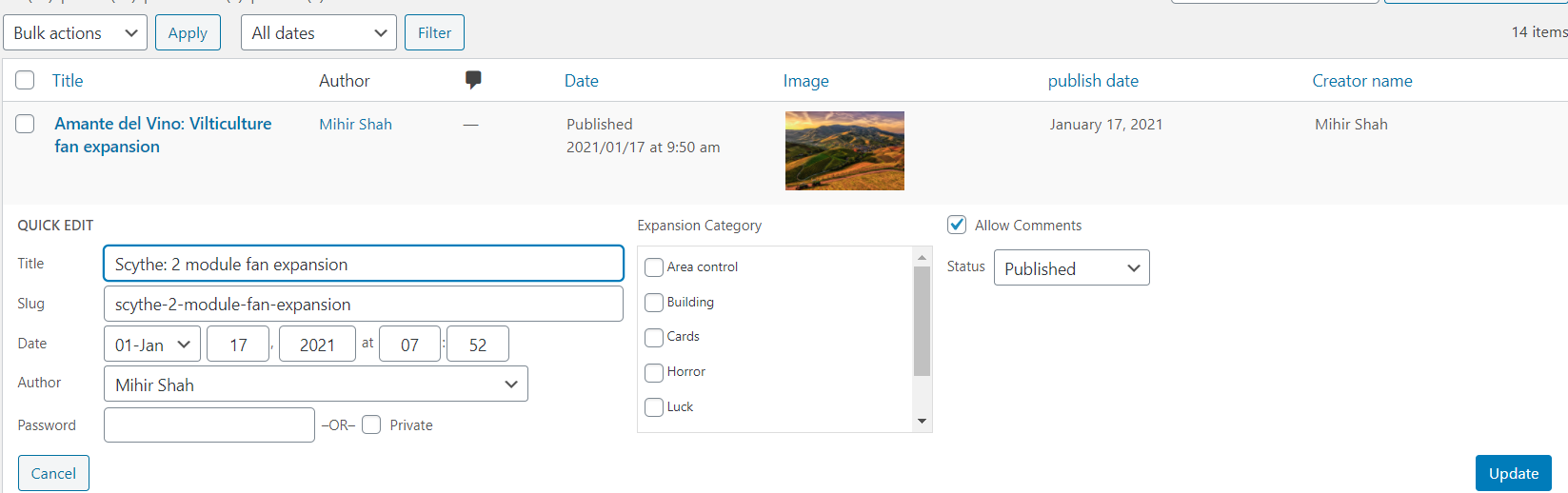Click the Expansion Category list scrollbar thumb
This screenshot has height=493, width=1568.
pos(922,322)
